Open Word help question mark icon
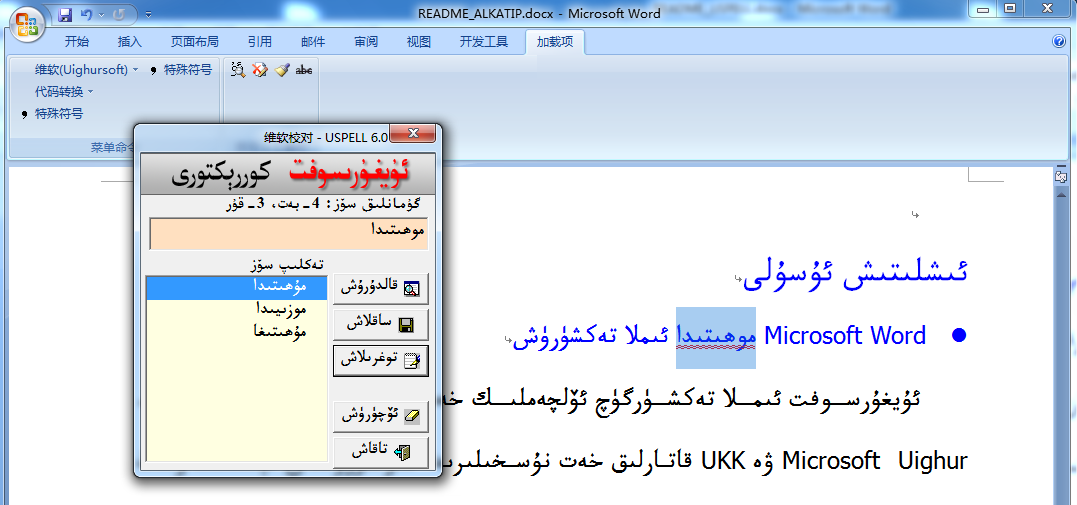 (x=1058, y=41)
